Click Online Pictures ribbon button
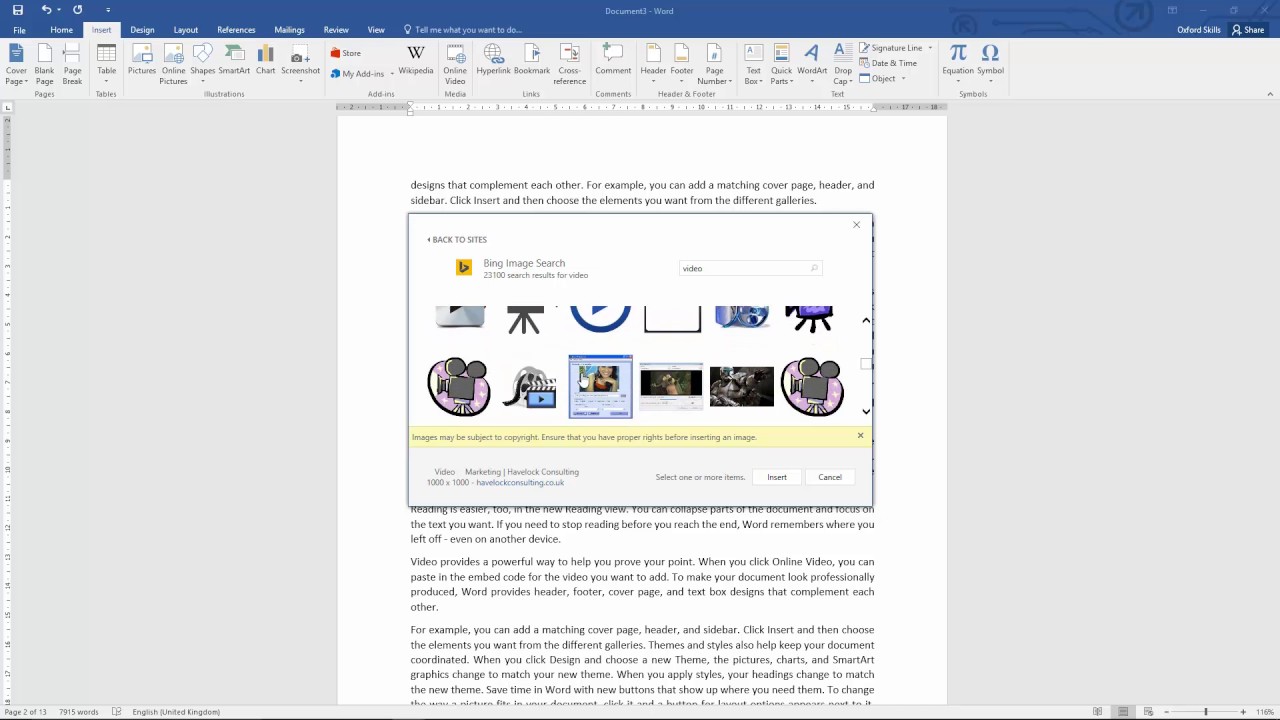Viewport: 1280px width, 720px height. (x=173, y=65)
